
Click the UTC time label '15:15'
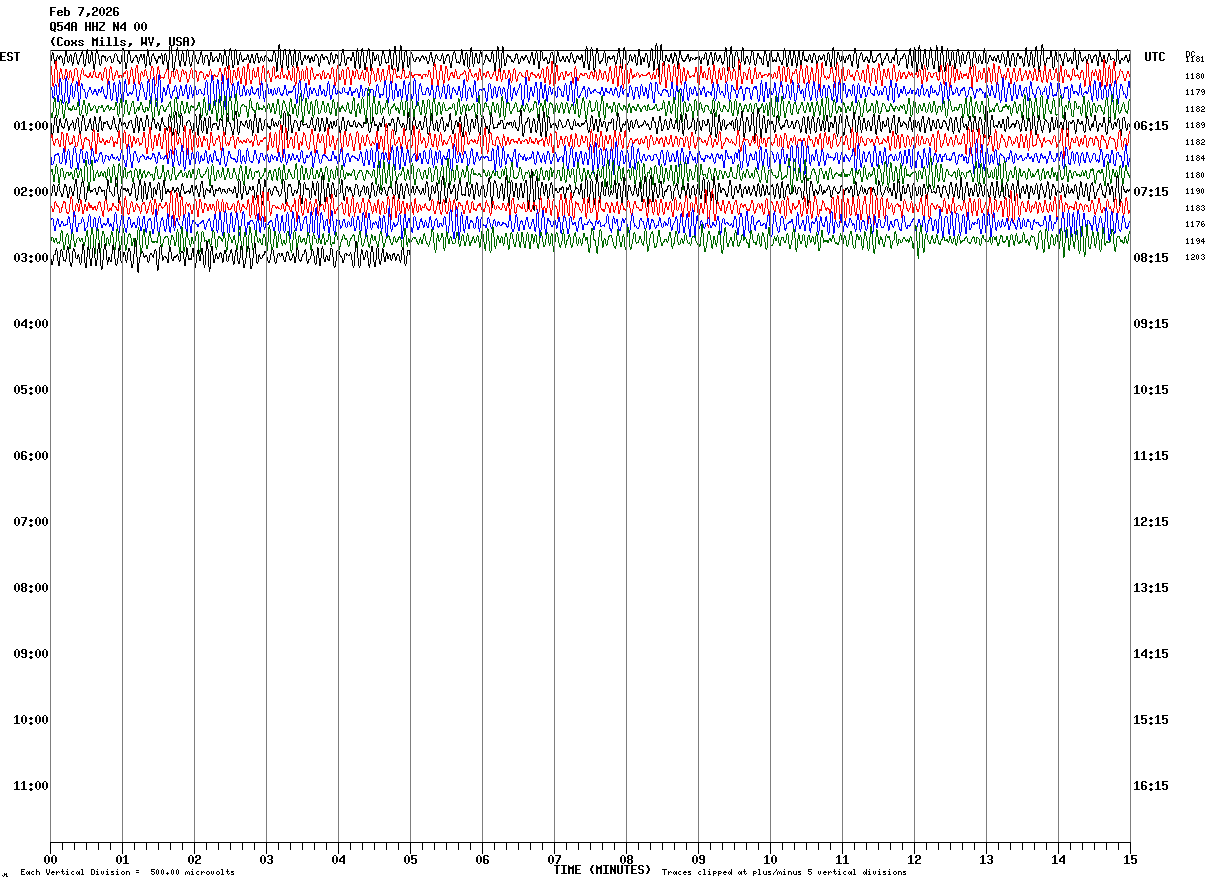pos(1151,720)
